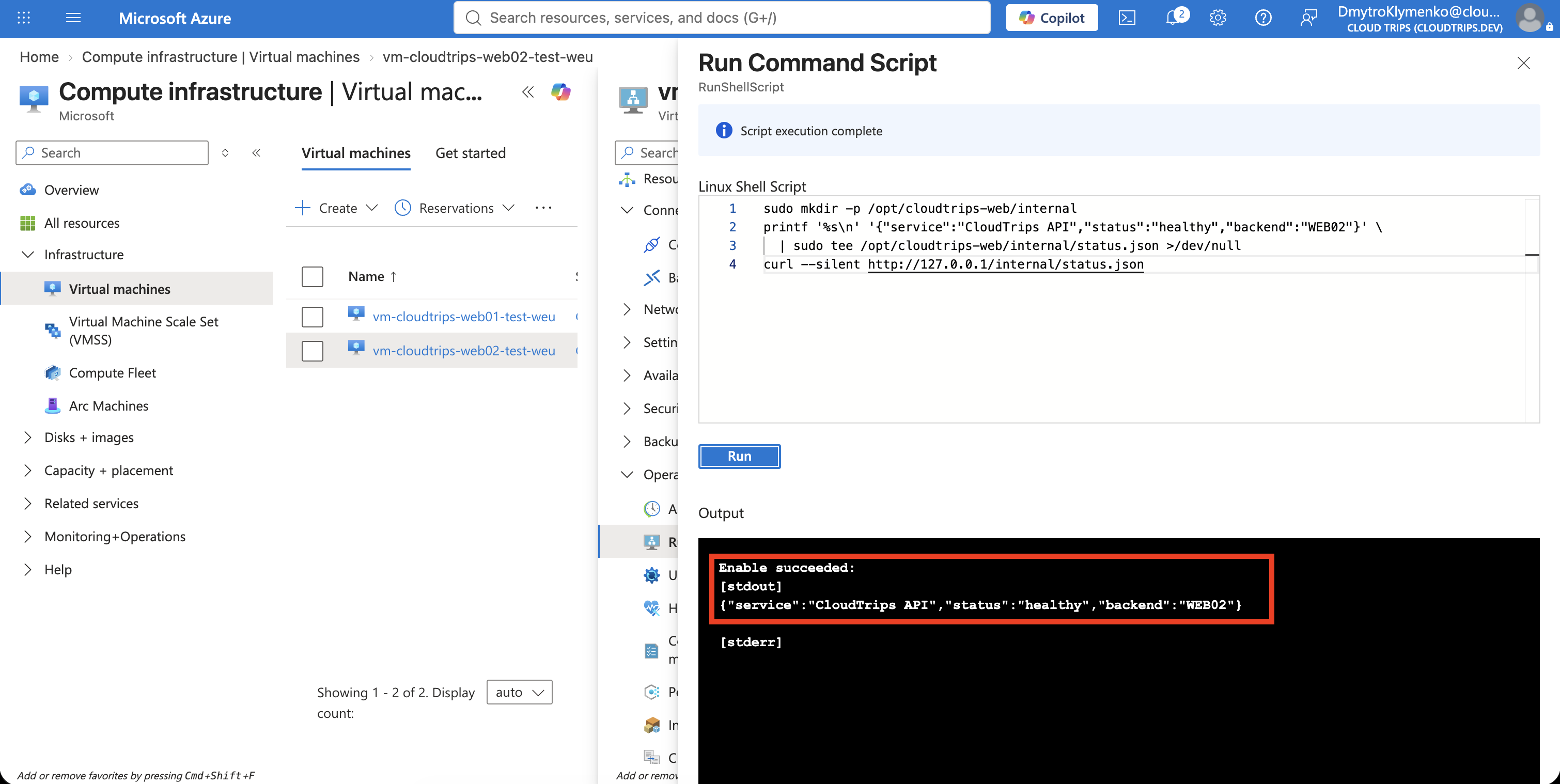This screenshot has width=1560, height=784.
Task: Go to Home breadcrumb
Action: coord(39,57)
